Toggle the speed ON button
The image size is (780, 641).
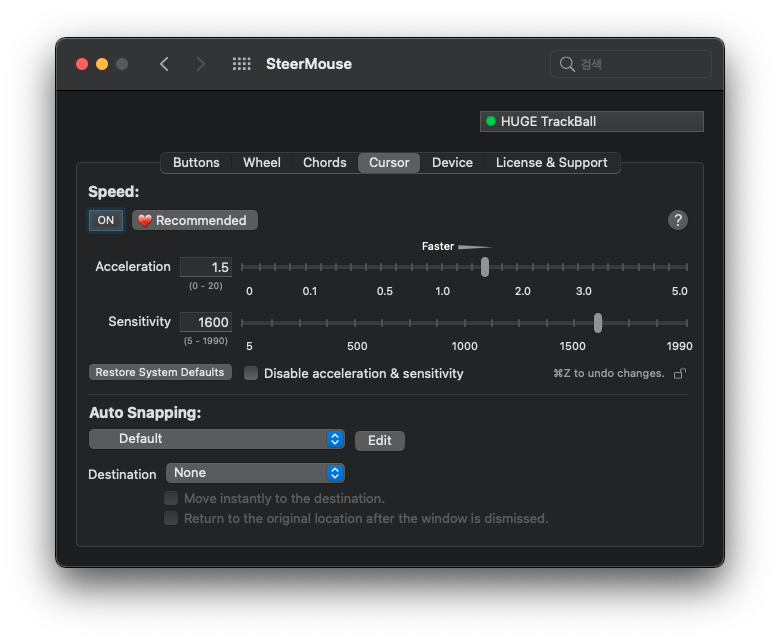pos(105,220)
